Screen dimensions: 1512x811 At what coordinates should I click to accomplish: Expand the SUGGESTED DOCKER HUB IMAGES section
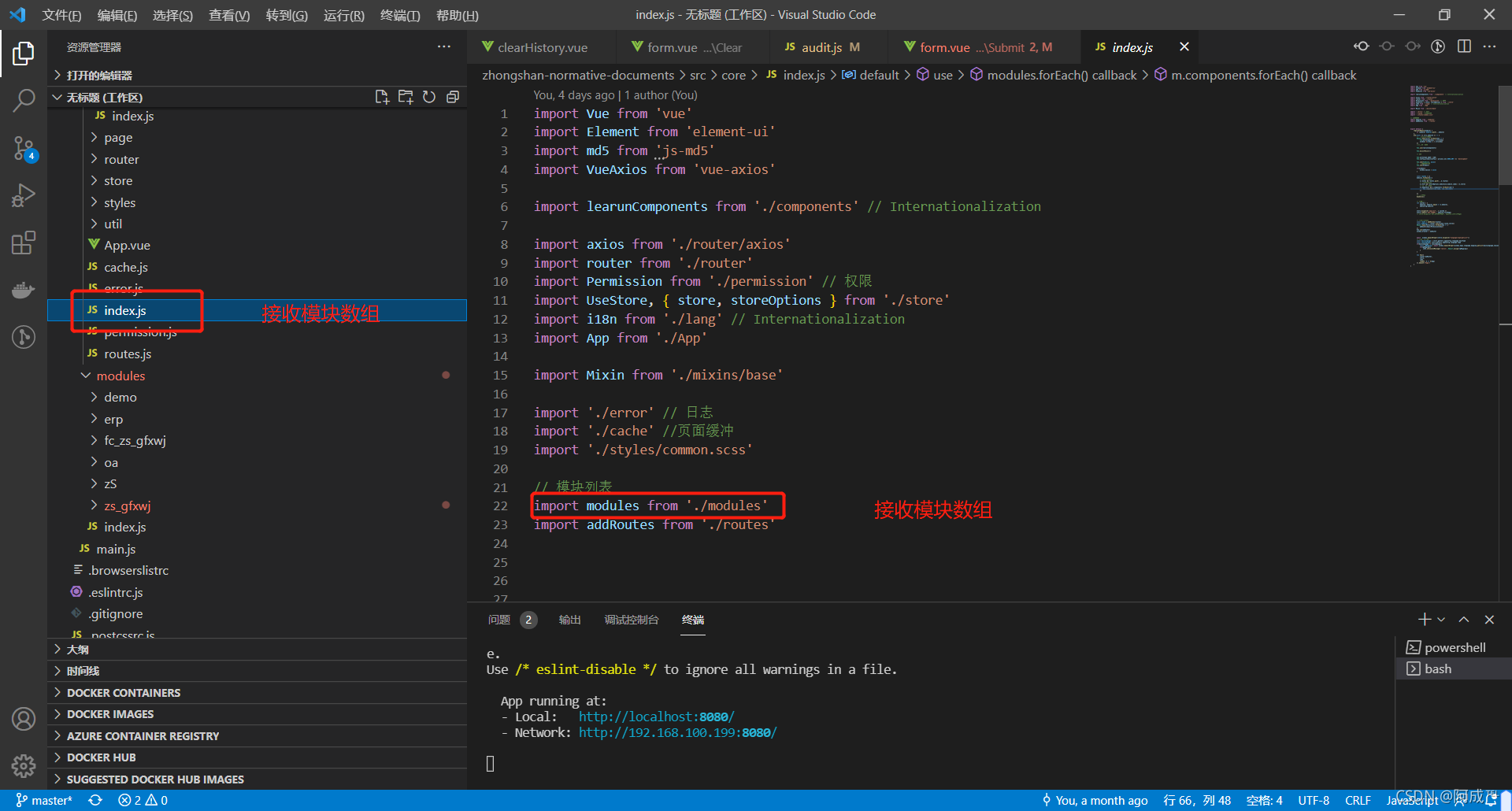coord(155,780)
